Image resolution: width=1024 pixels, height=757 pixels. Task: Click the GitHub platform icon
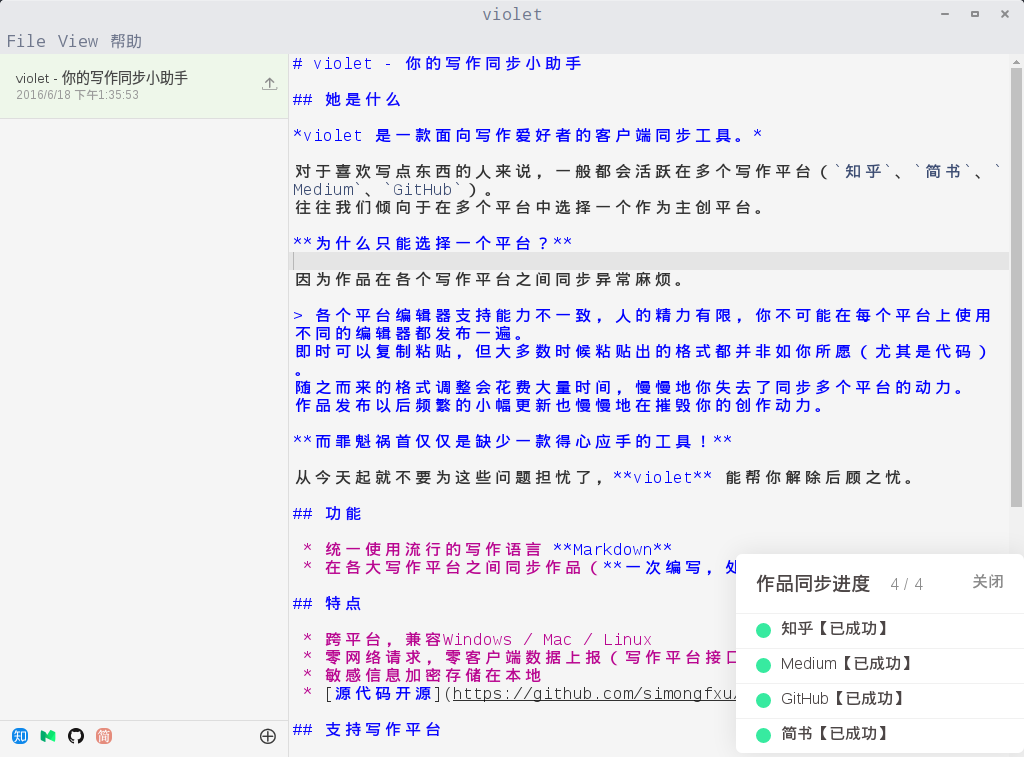click(x=76, y=736)
